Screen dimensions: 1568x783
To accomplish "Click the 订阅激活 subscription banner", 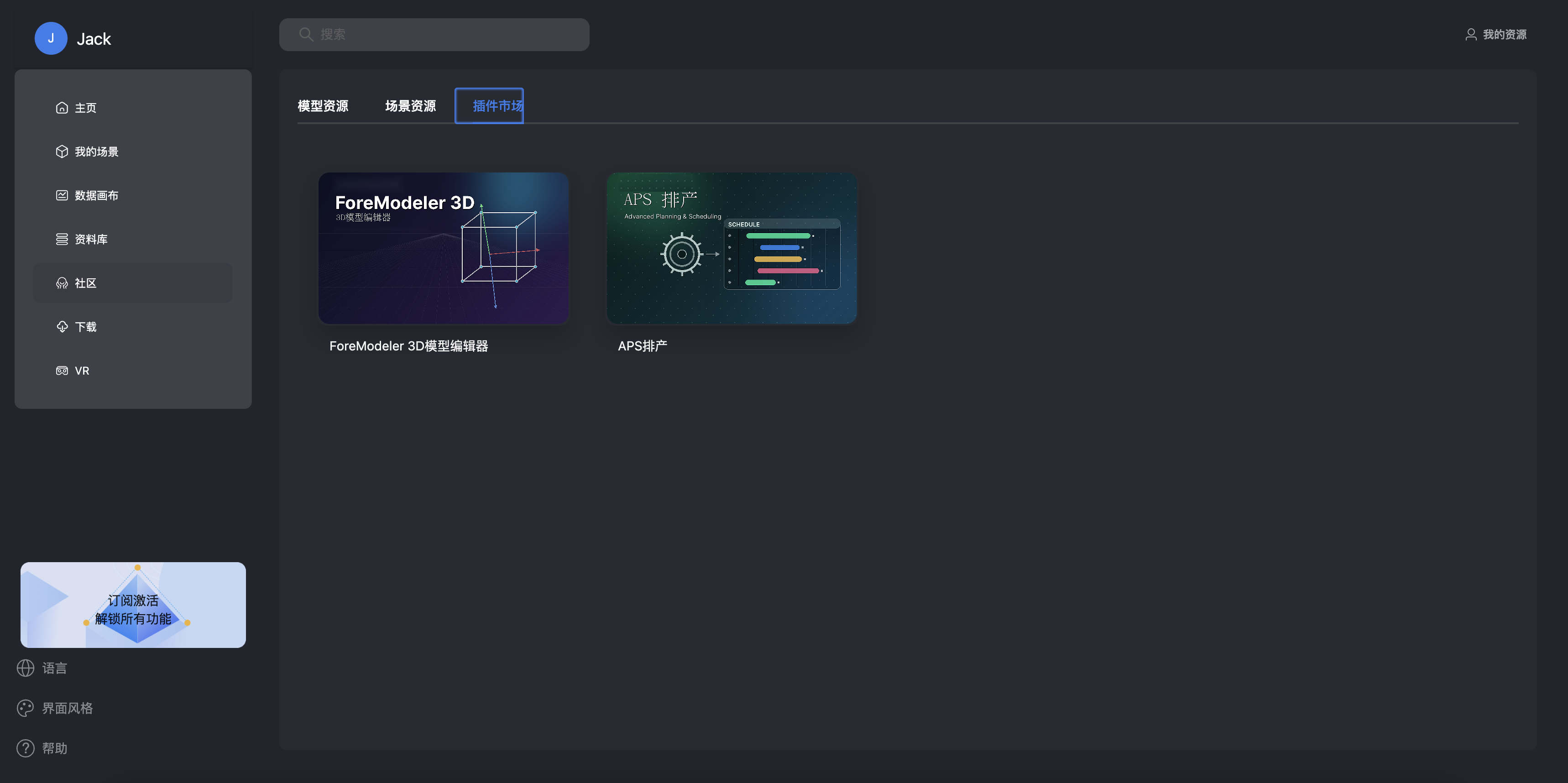I will point(133,605).
